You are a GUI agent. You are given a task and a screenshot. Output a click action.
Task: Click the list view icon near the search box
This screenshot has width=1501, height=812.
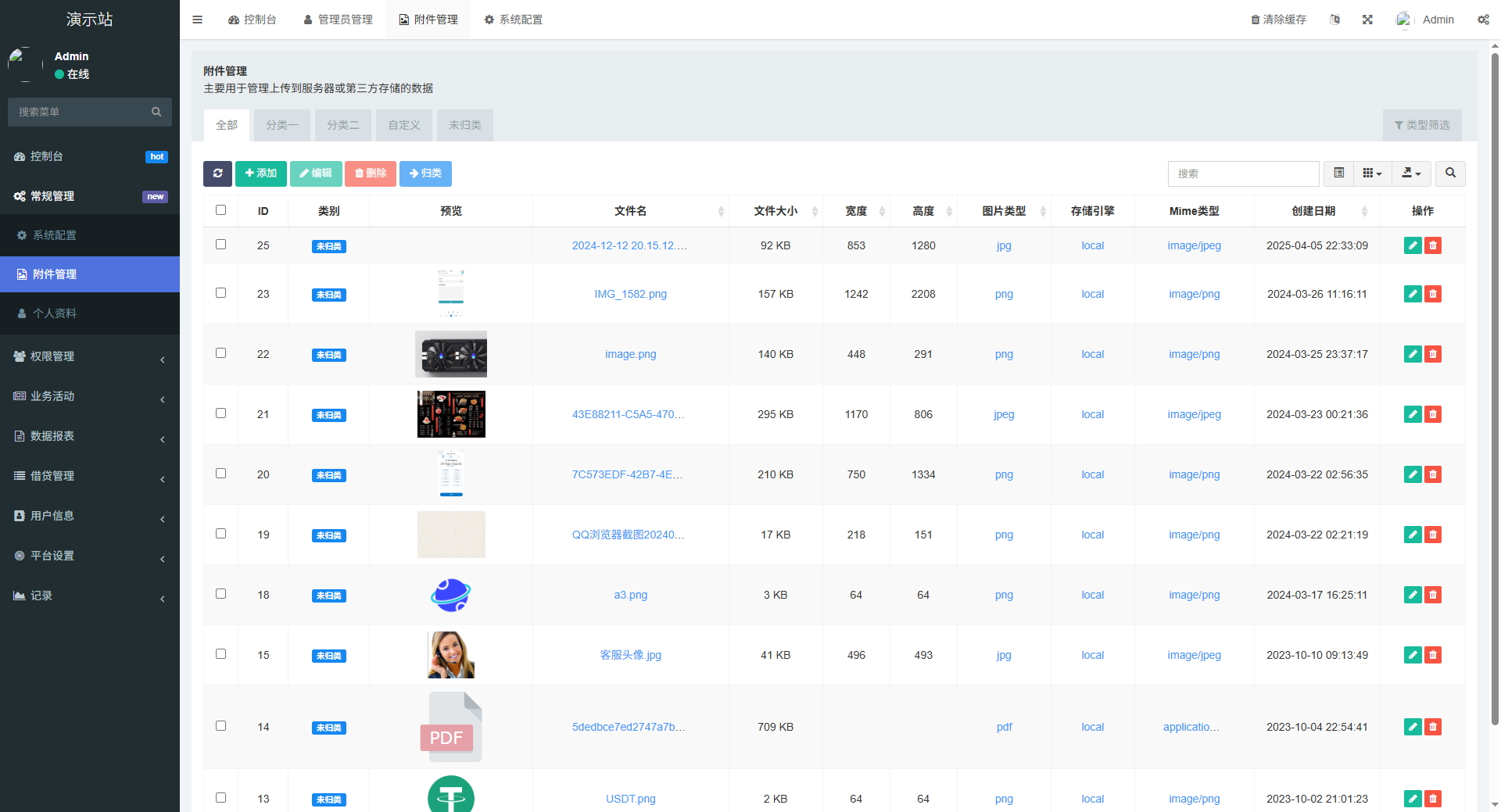coord(1338,173)
